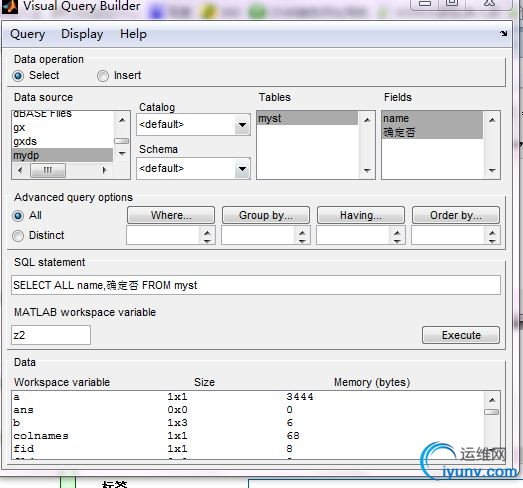Viewport: 523px width, 488px height.
Task: Click the MATLAB workspace variable field z2
Action: click(x=51, y=335)
